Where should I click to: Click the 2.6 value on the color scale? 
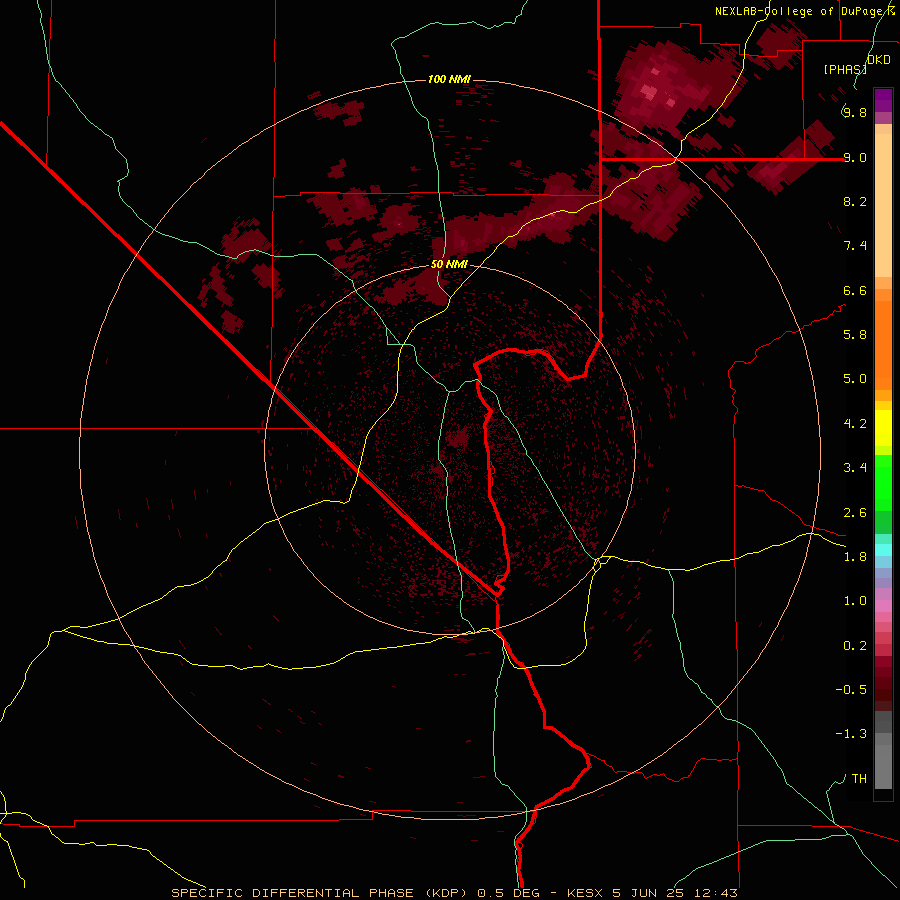click(x=855, y=513)
